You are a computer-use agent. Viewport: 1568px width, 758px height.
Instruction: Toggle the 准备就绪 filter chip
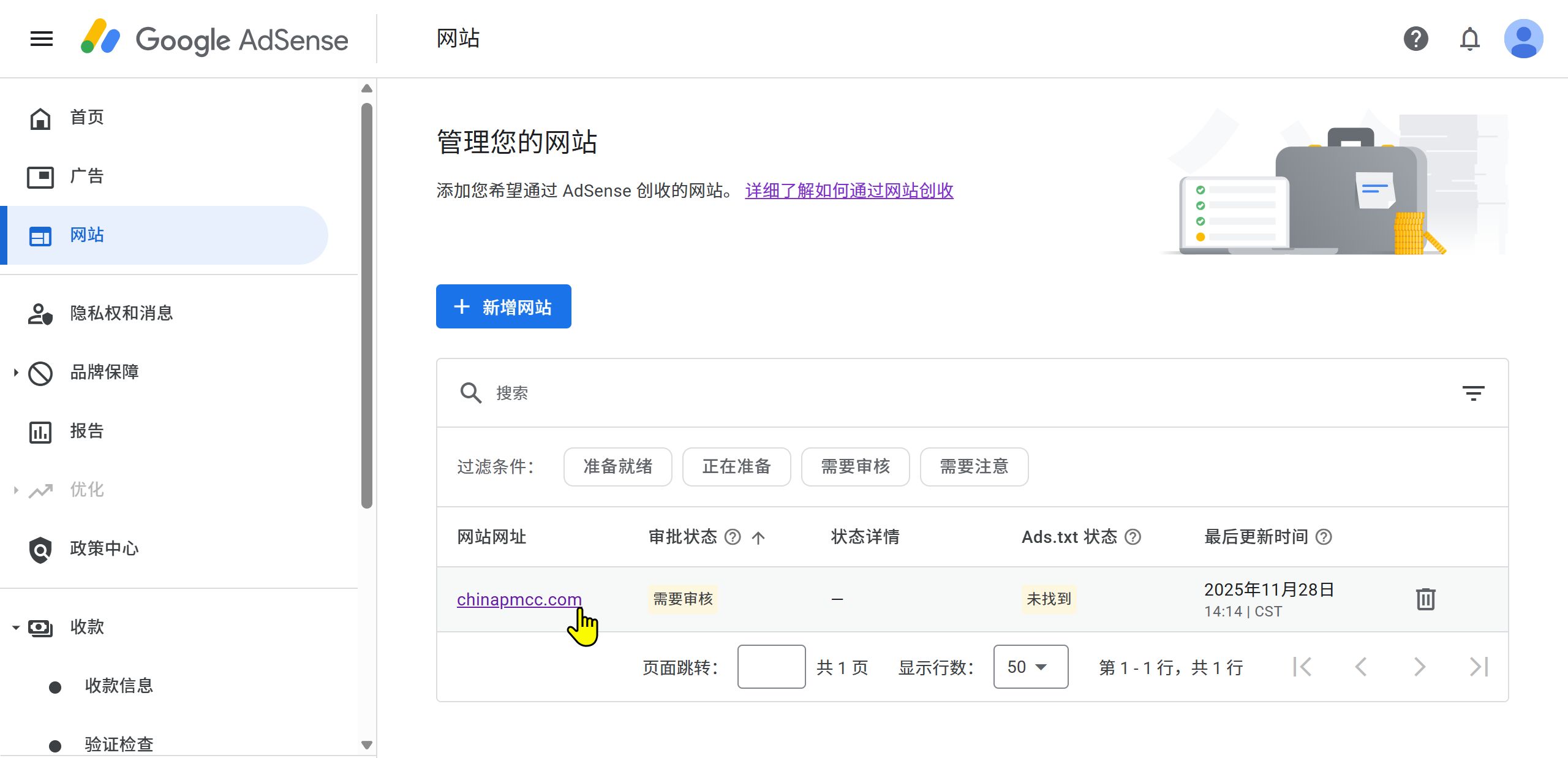[x=617, y=467]
